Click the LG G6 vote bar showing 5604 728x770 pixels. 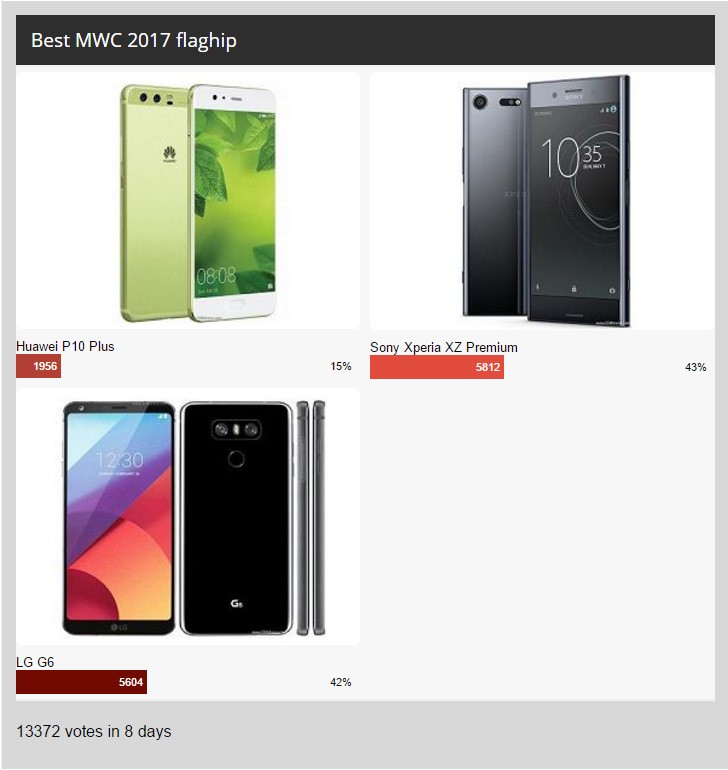(x=81, y=682)
